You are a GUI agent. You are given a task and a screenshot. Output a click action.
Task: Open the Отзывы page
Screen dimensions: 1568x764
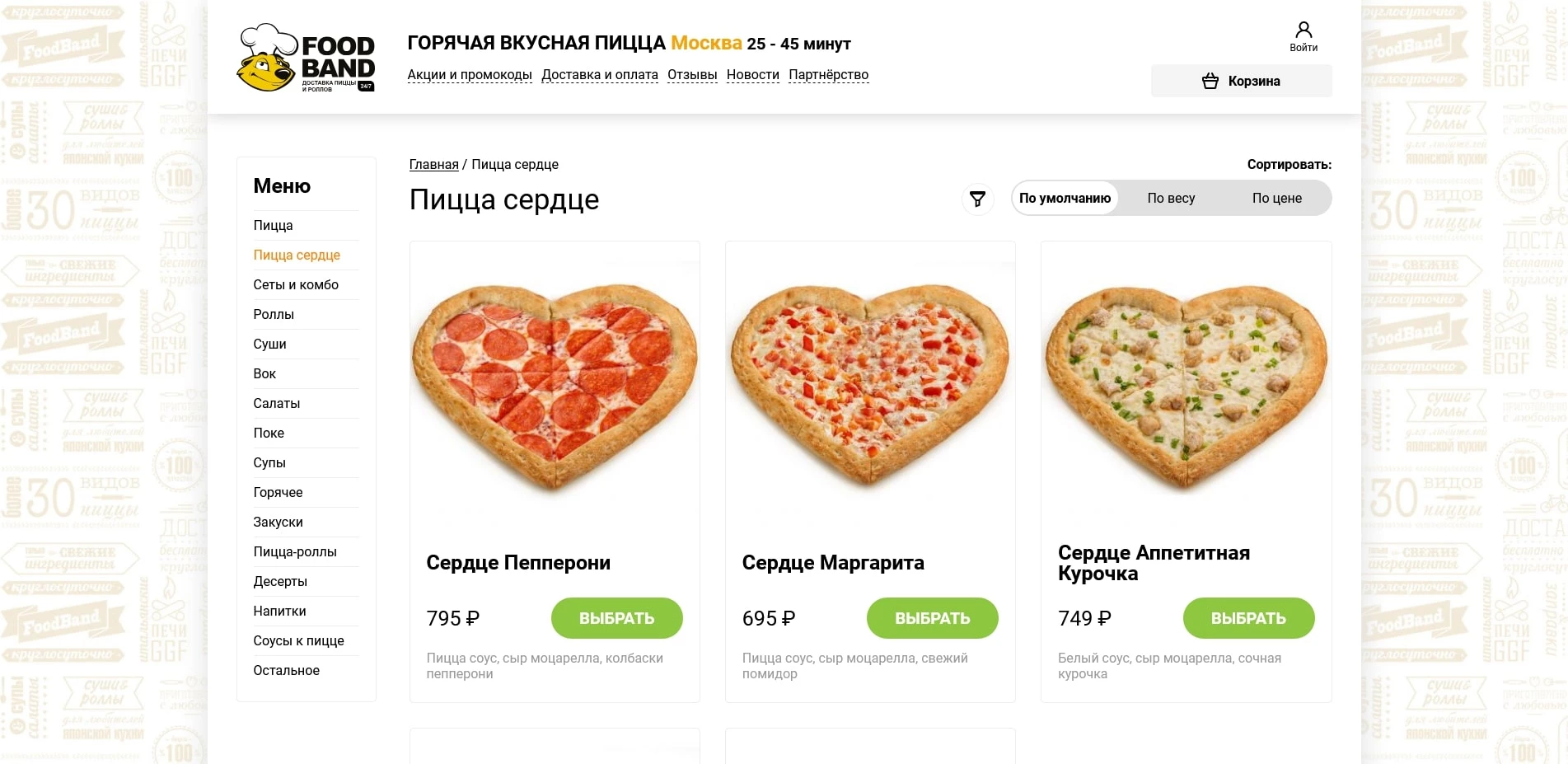pyautogui.click(x=691, y=74)
